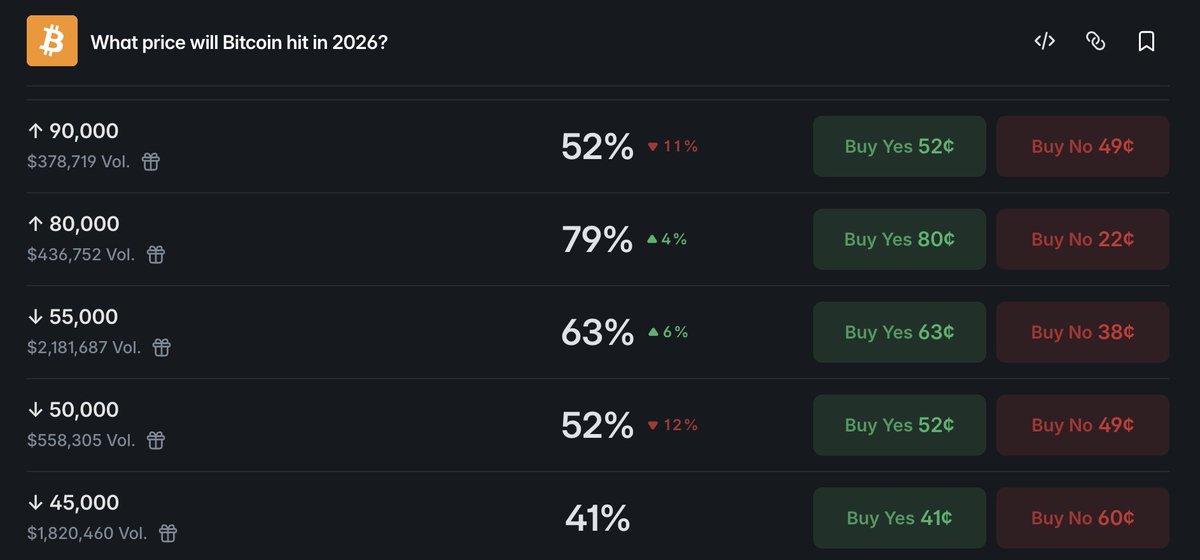Choose Buy No 38¢
Screen dimensions: 1200x560
point(1082,332)
